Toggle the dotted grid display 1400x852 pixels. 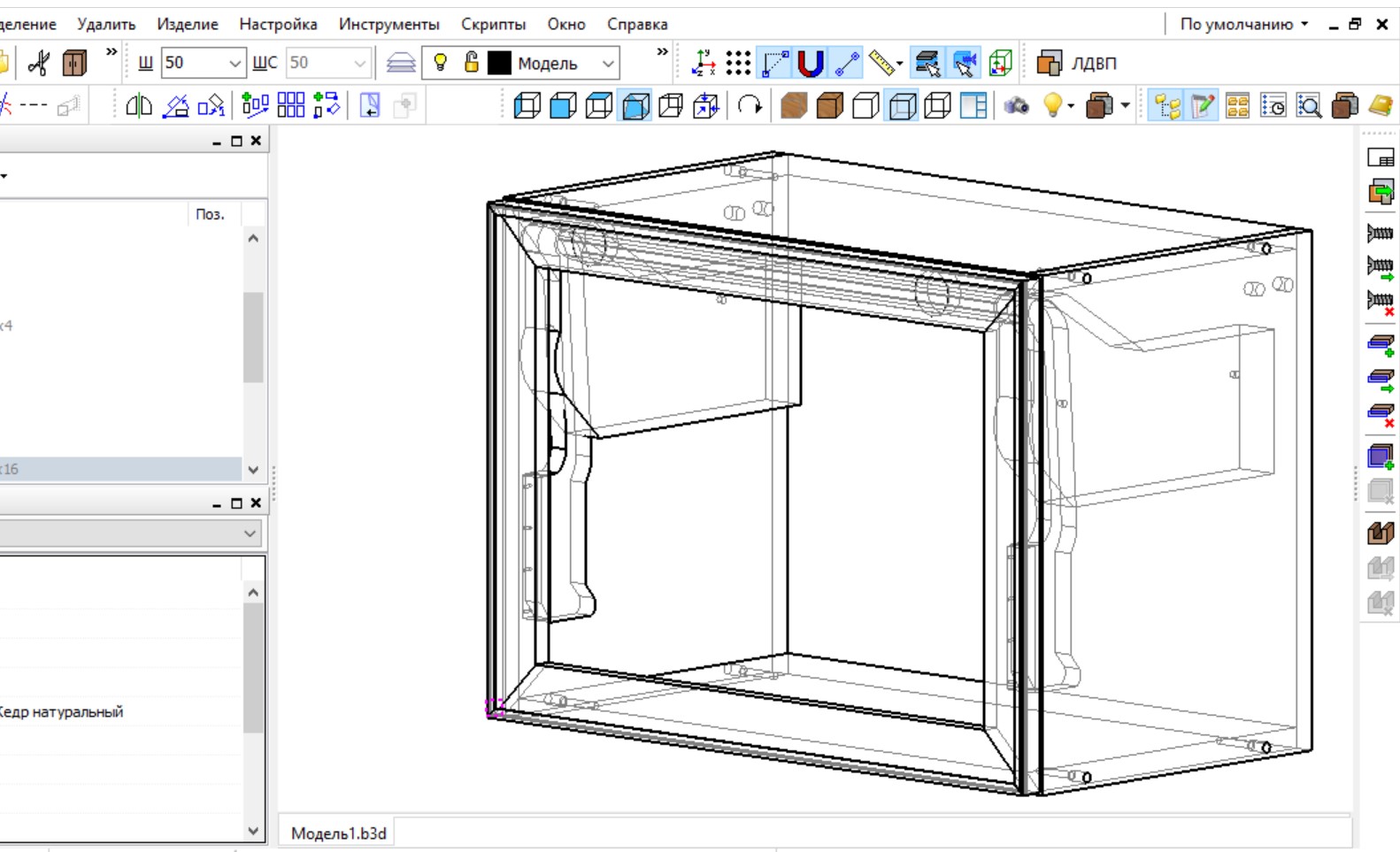[x=738, y=63]
